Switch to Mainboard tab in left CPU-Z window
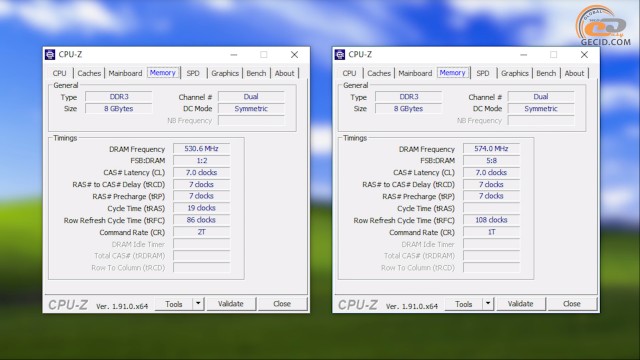 pyautogui.click(x=125, y=73)
